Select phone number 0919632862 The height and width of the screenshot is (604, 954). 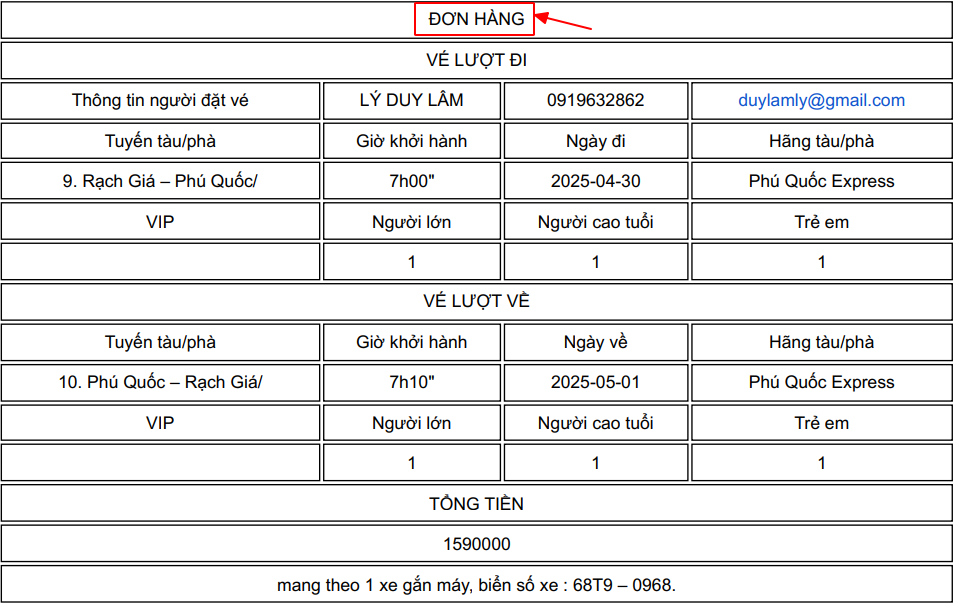(x=595, y=100)
